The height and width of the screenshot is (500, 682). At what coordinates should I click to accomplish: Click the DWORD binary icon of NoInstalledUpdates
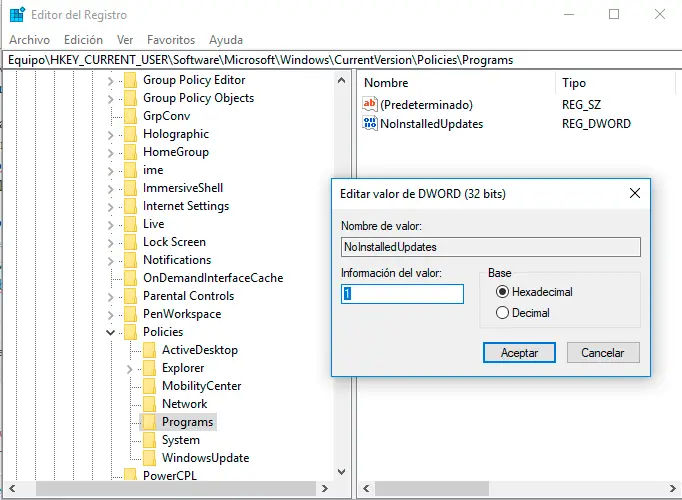370,123
